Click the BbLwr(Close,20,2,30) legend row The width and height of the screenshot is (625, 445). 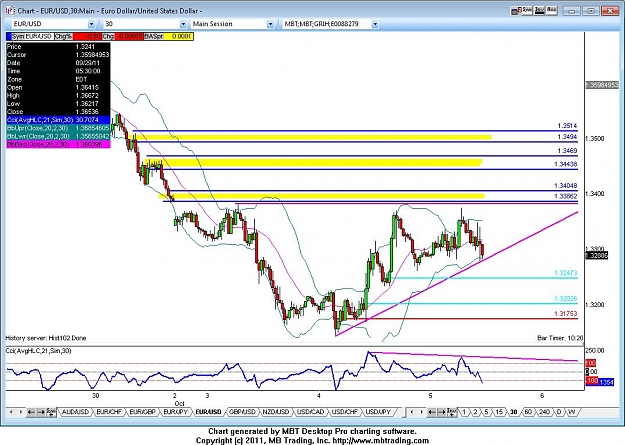tap(58, 136)
